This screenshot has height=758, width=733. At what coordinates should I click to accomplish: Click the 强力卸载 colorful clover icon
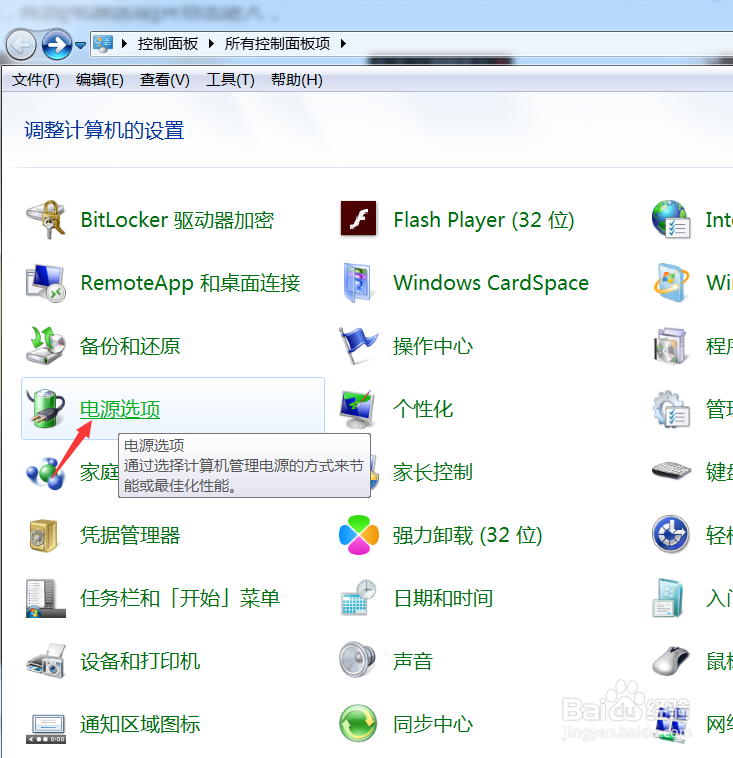pyautogui.click(x=358, y=535)
